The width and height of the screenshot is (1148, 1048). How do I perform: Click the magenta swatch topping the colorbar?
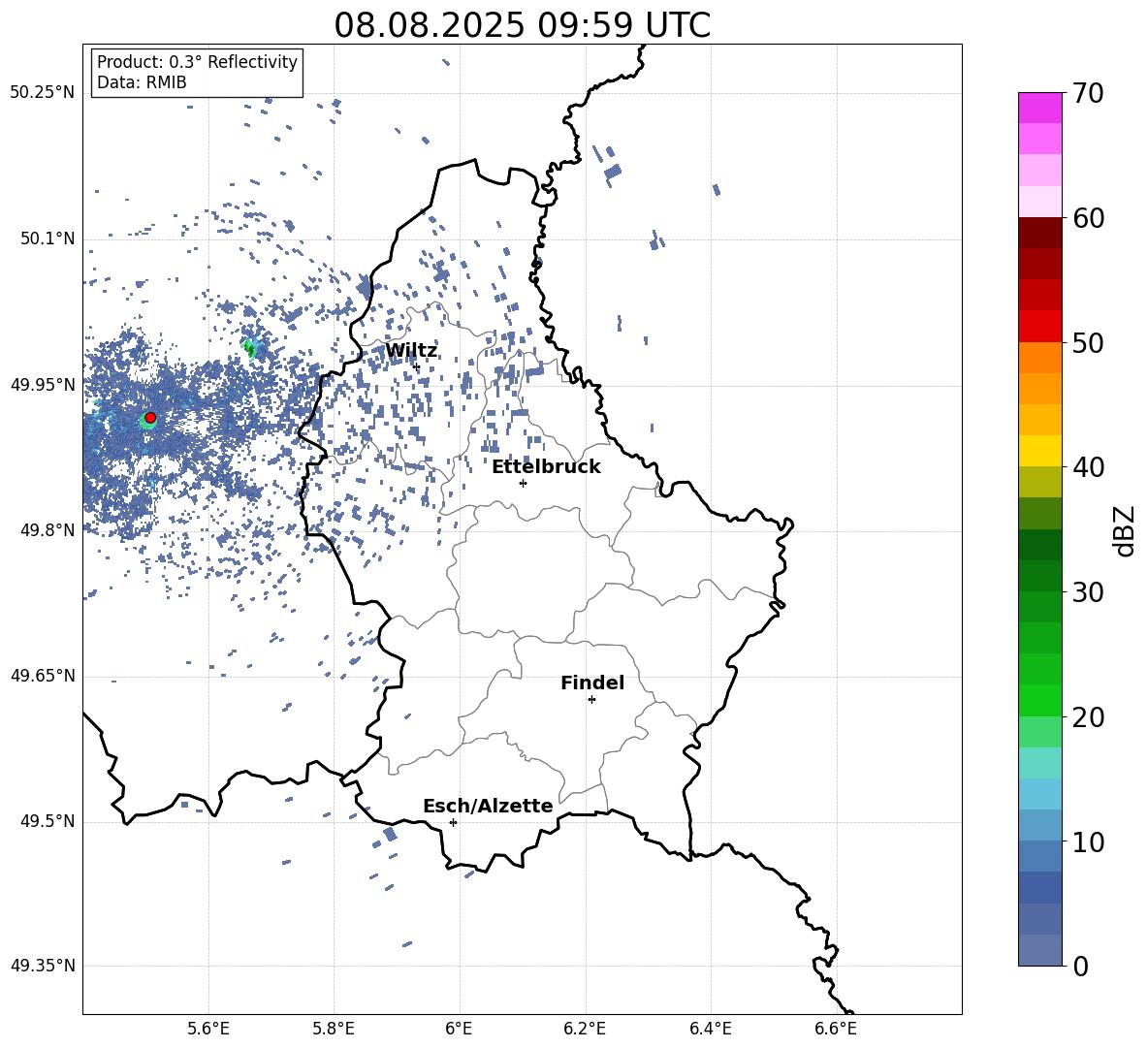tap(1040, 108)
